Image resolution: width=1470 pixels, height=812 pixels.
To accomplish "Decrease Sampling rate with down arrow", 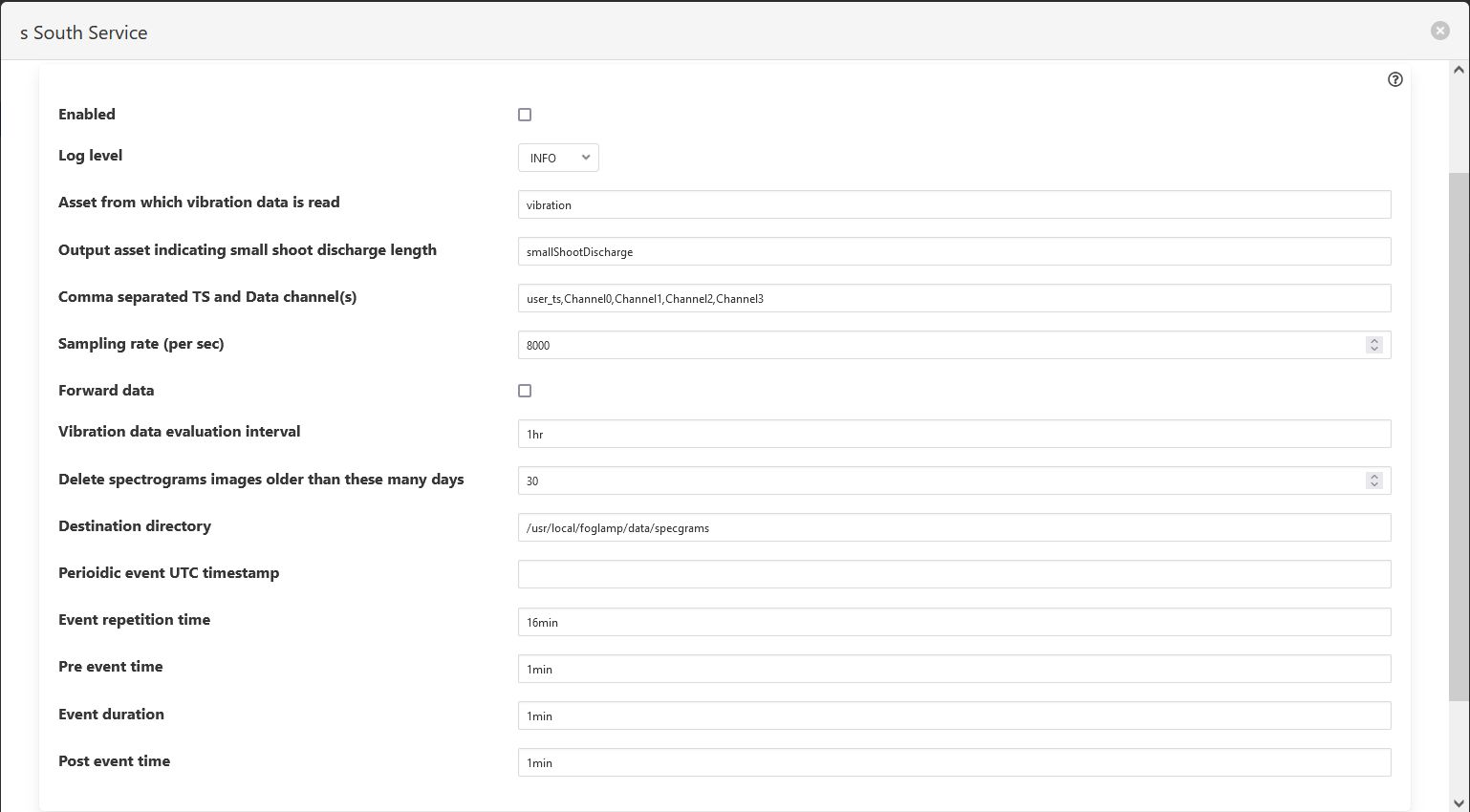I will point(1374,350).
